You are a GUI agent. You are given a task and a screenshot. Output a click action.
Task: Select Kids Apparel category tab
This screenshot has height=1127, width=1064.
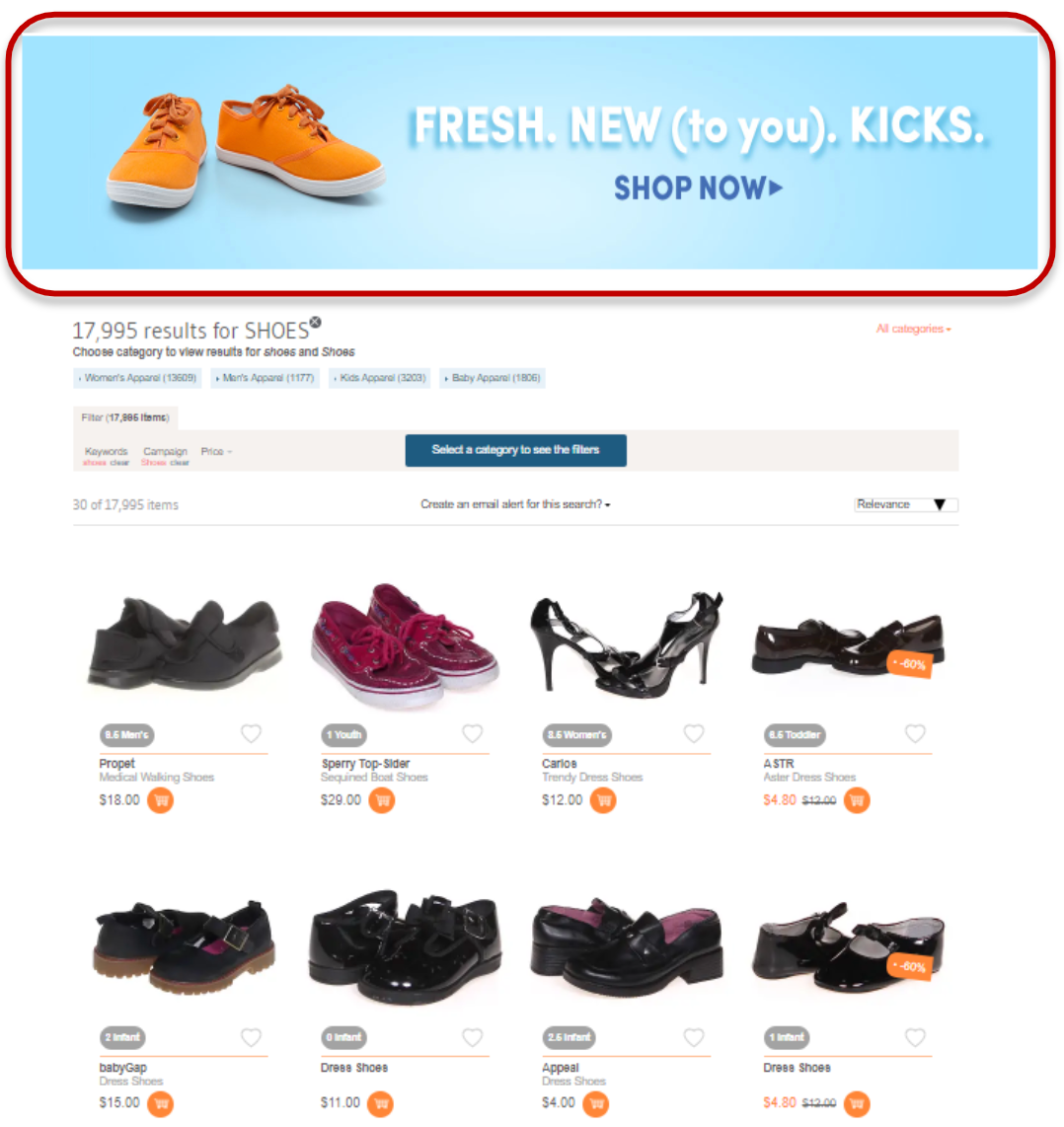coord(380,378)
